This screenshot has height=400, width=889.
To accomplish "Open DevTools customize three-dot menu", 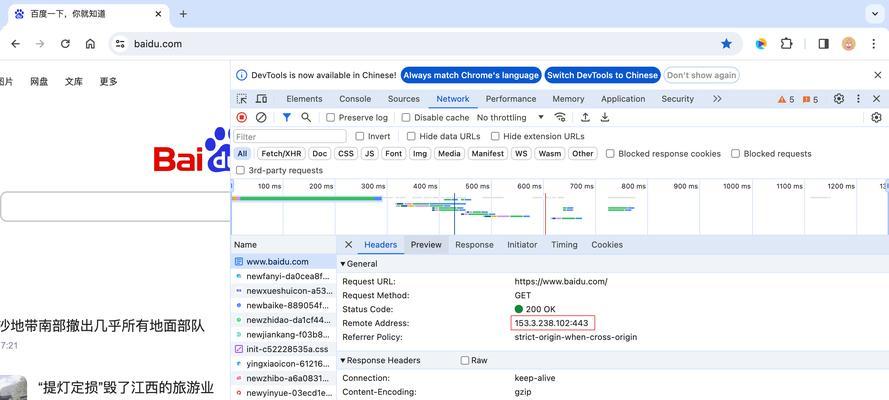I will click(858, 99).
